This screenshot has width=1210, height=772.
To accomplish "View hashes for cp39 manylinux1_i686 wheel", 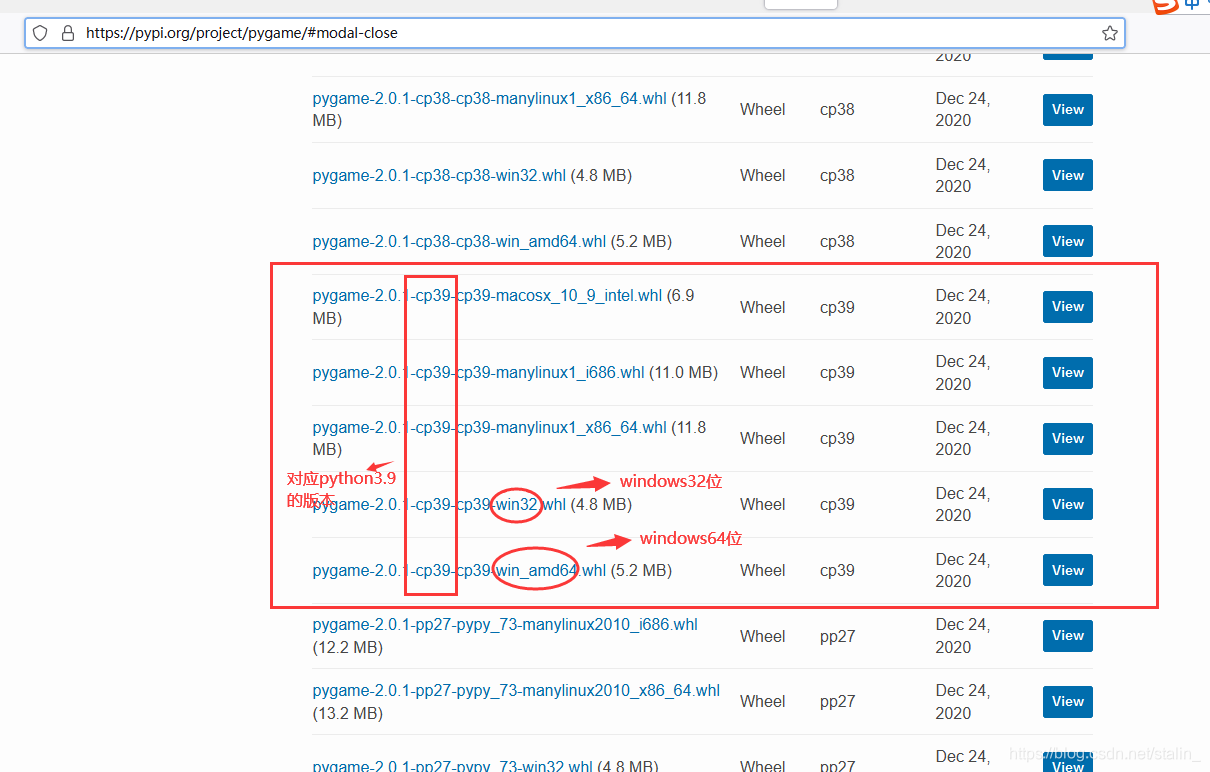I will point(1067,373).
